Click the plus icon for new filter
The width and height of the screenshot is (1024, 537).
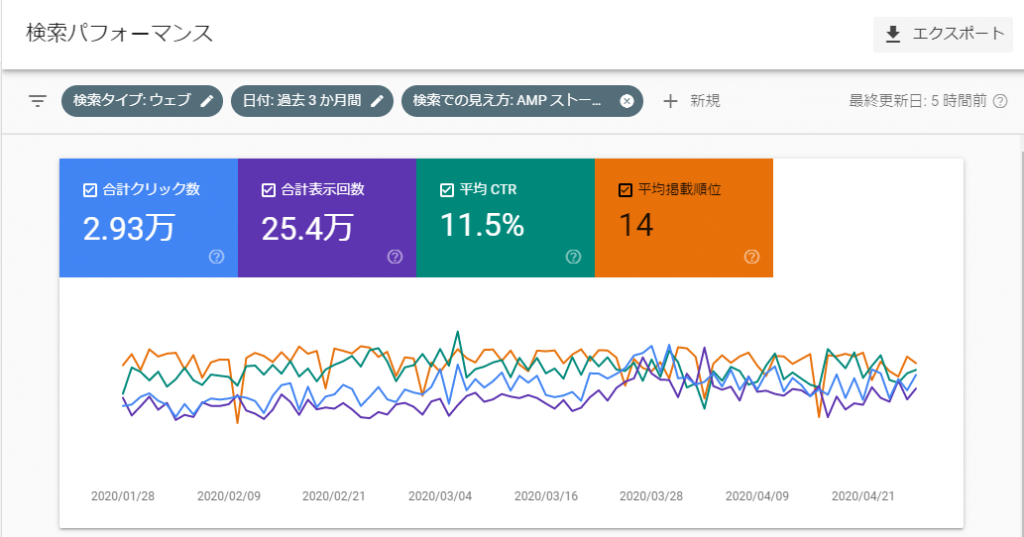click(x=670, y=101)
